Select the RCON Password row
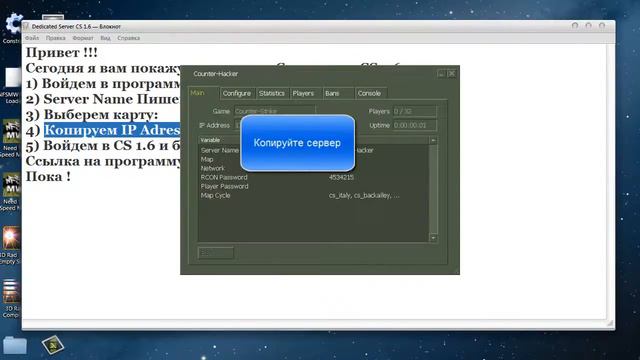 [313, 177]
